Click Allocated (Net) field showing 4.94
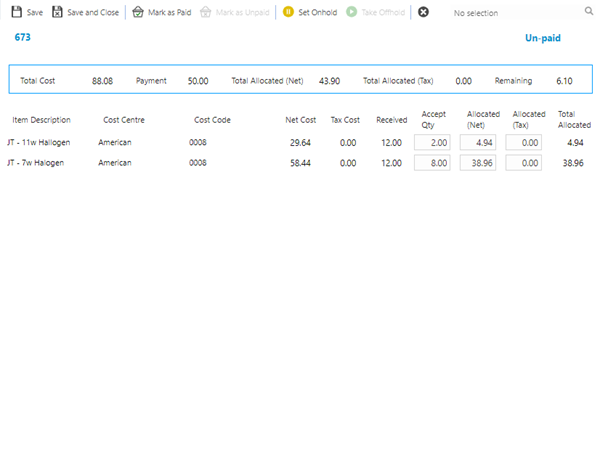This screenshot has width=600, height=458. pos(478,143)
